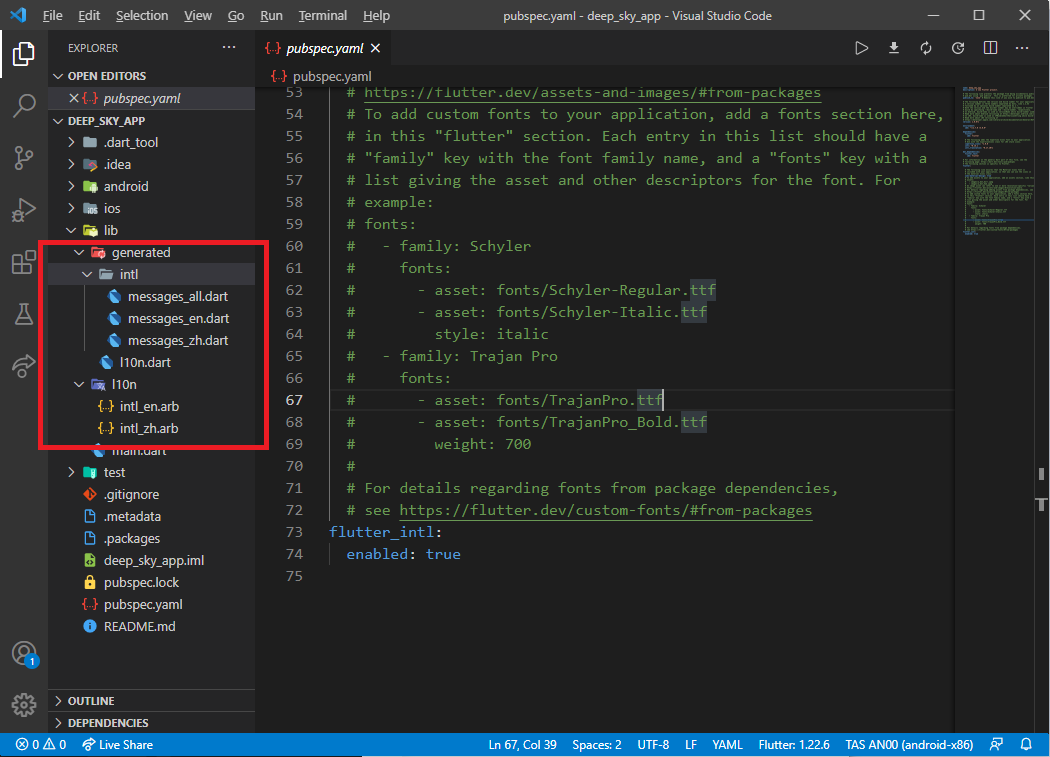Image resolution: width=1050 pixels, height=757 pixels.
Task: Click the Run play icon in editor toolbar
Action: click(x=861, y=48)
